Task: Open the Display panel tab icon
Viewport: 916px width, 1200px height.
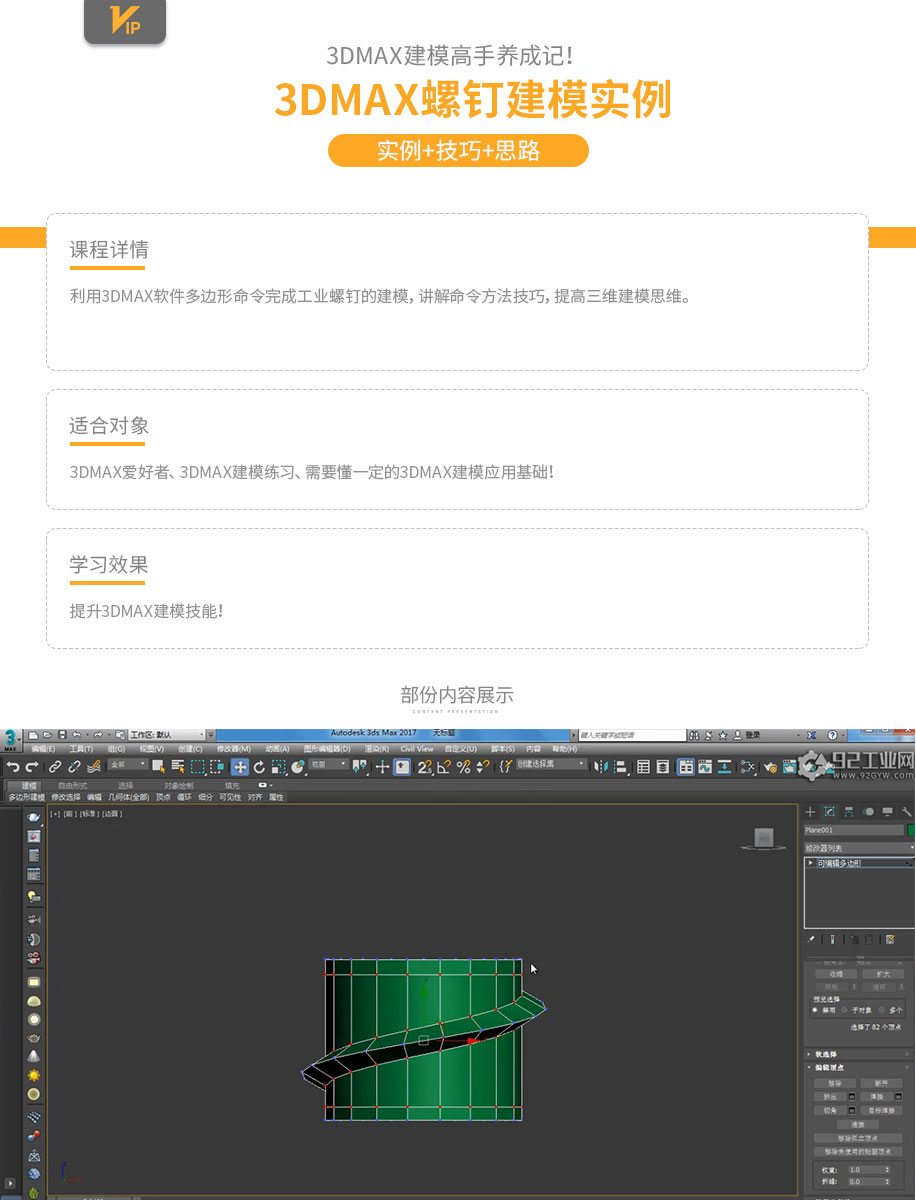Action: pos(887,812)
